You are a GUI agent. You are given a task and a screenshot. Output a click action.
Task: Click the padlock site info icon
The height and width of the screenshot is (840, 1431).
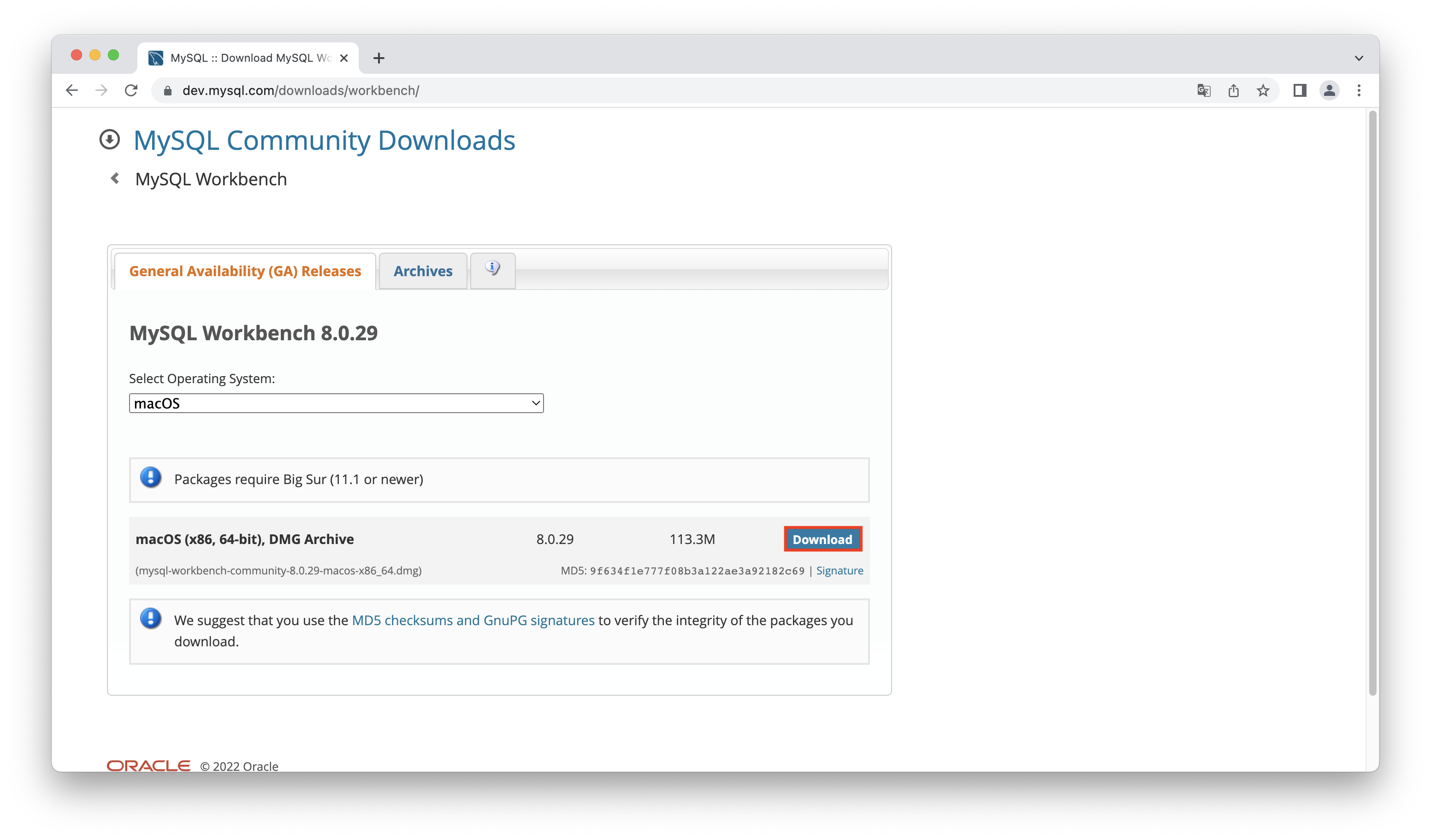tap(167, 91)
